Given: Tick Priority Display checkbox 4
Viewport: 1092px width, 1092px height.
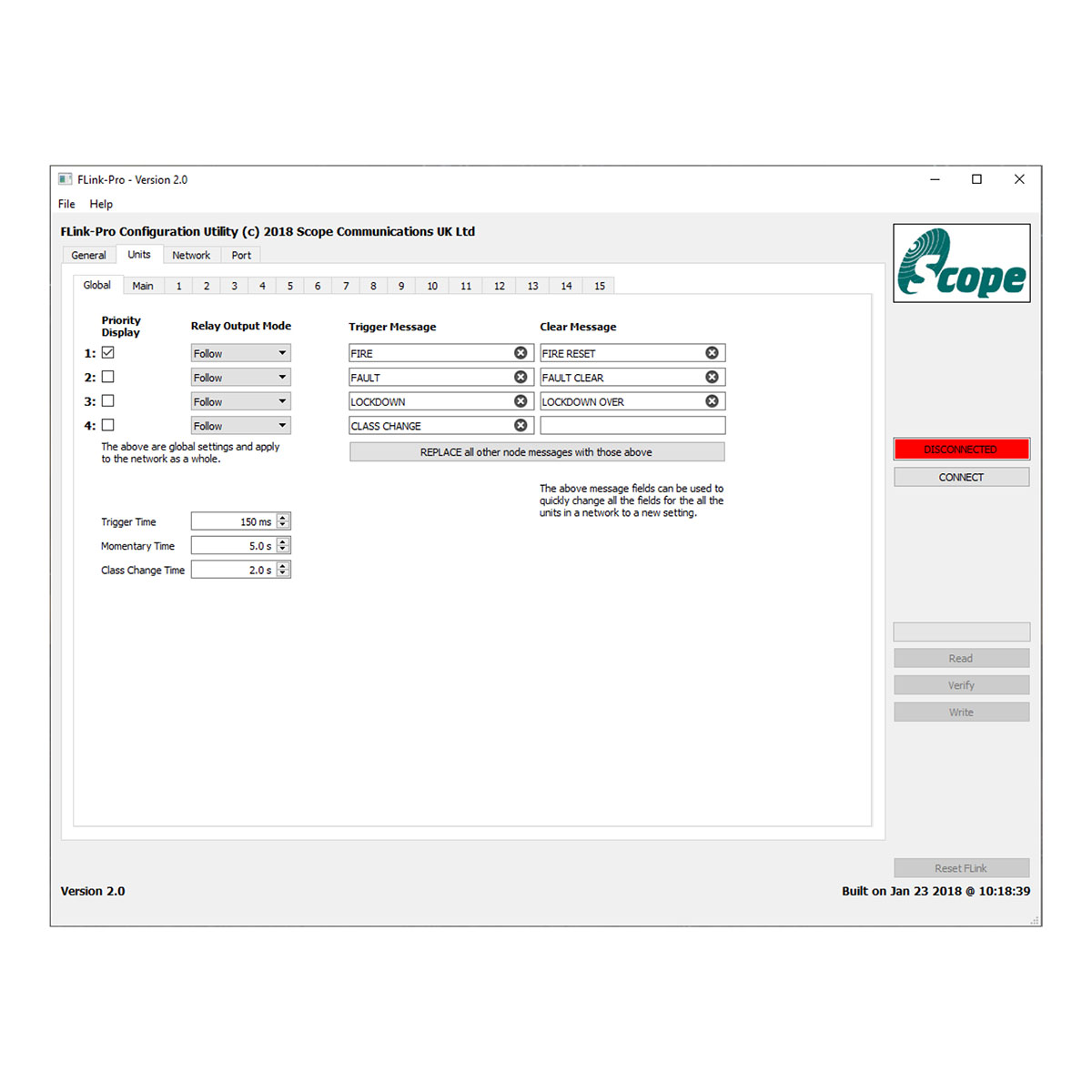Looking at the screenshot, I should coord(108,425).
